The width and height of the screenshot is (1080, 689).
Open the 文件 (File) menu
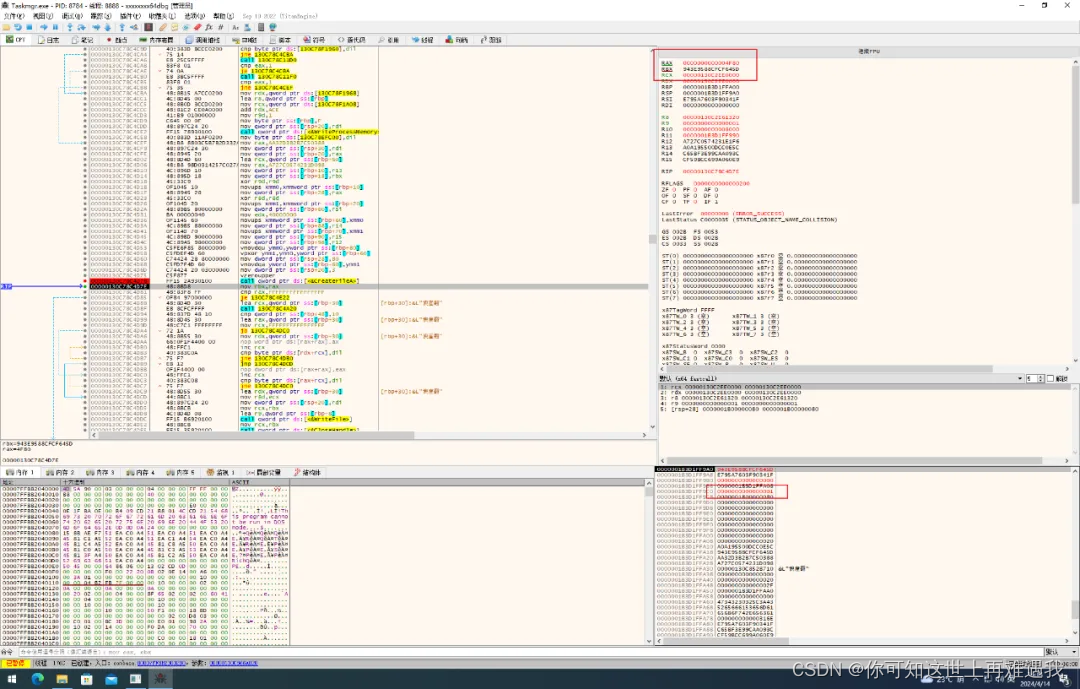click(x=14, y=16)
